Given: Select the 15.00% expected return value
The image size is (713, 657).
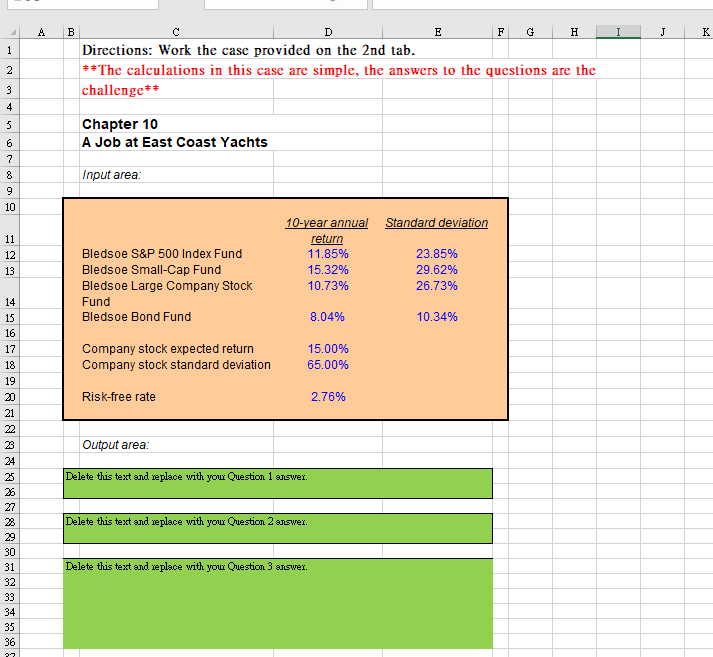Looking at the screenshot, I should point(328,349).
